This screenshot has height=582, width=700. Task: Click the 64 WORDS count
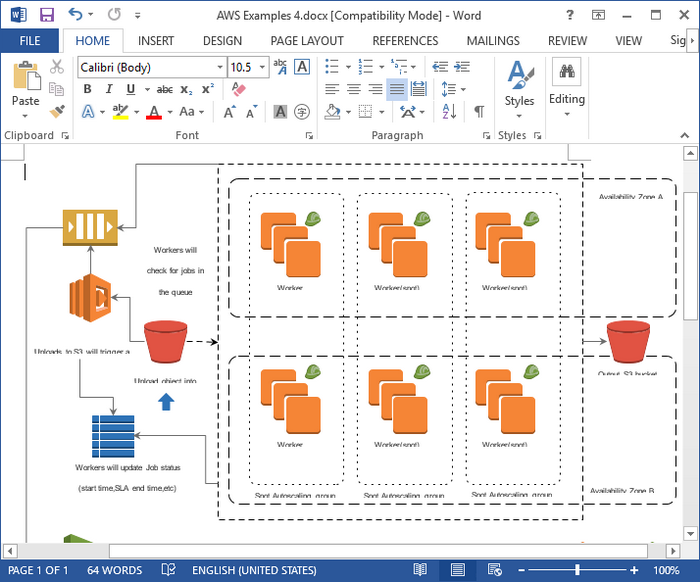pyautogui.click(x=115, y=570)
